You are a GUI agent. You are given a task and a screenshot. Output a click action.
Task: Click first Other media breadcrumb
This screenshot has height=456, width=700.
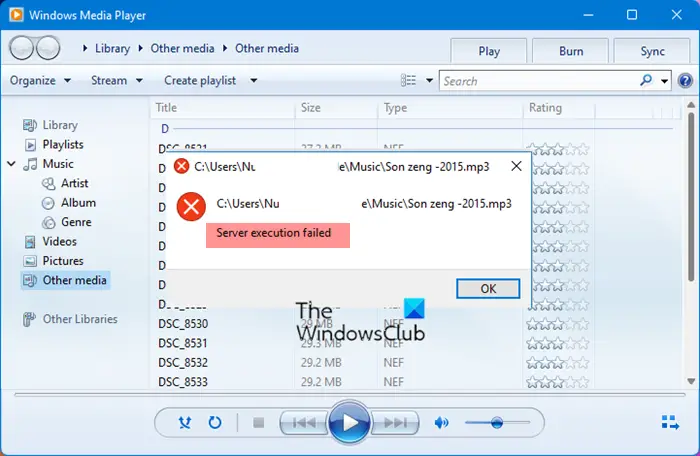click(182, 48)
